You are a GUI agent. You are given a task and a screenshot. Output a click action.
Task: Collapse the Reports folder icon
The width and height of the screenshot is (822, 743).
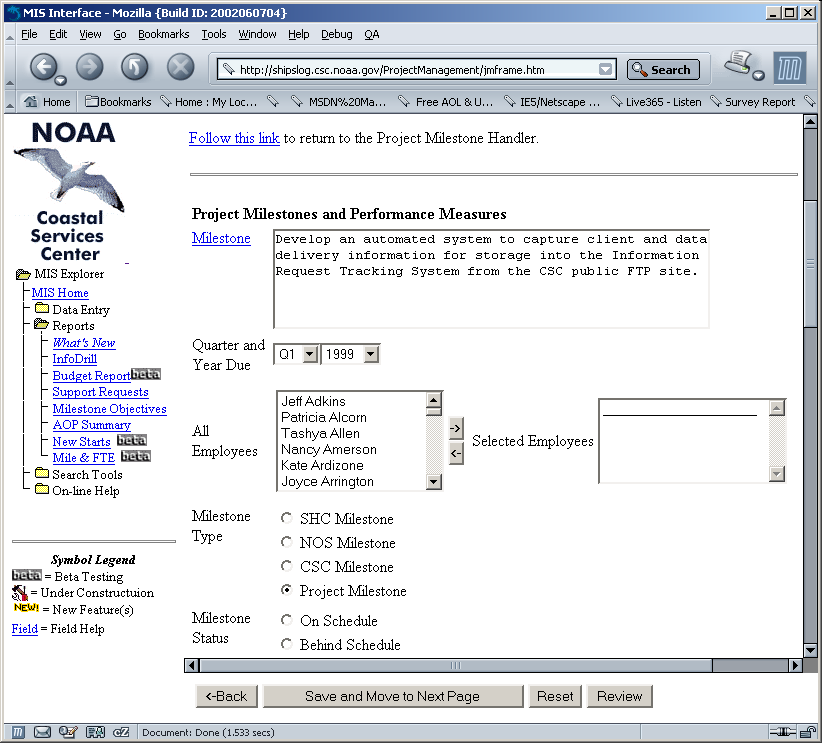[x=41, y=325]
